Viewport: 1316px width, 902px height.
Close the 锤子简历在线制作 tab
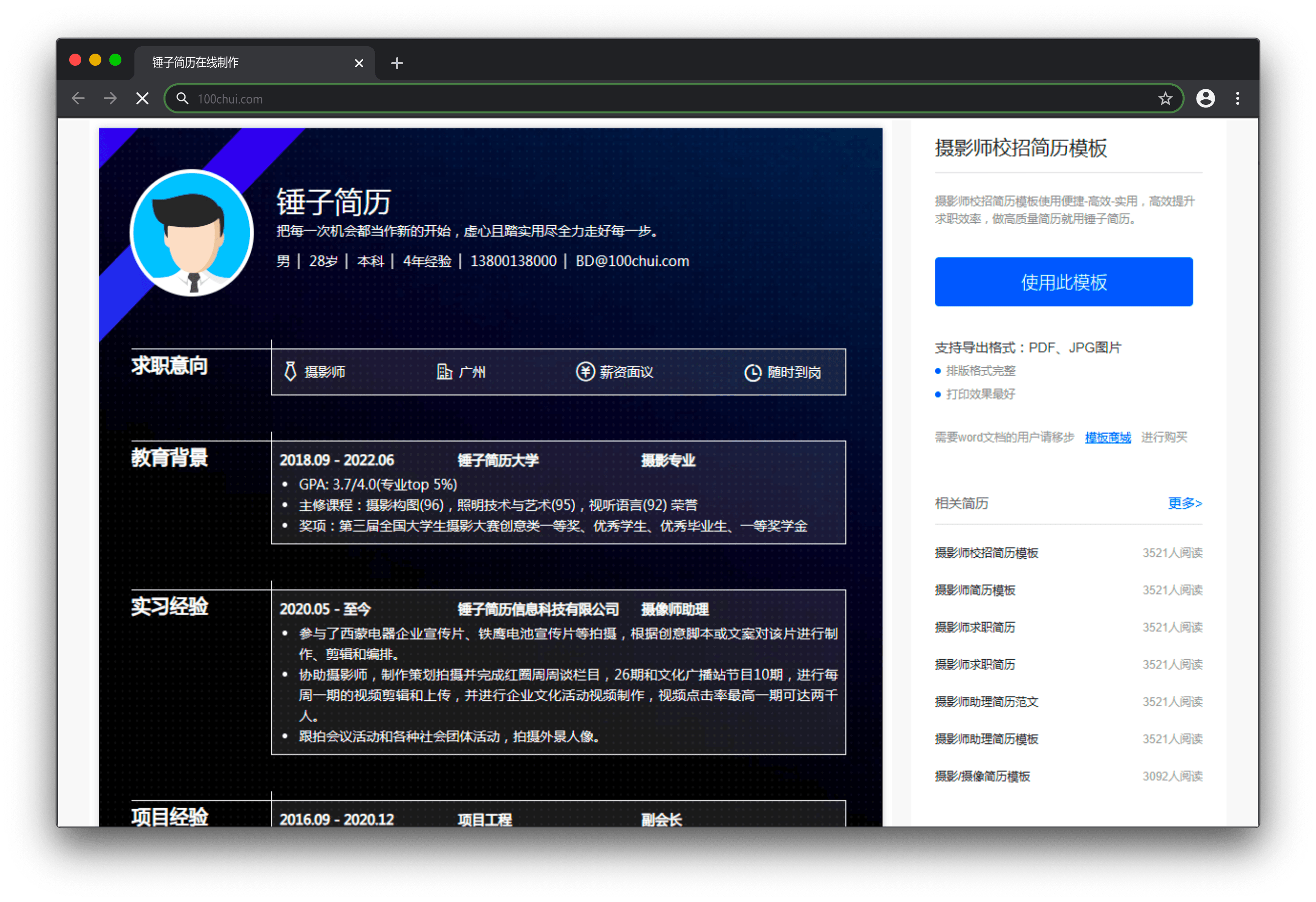[359, 63]
